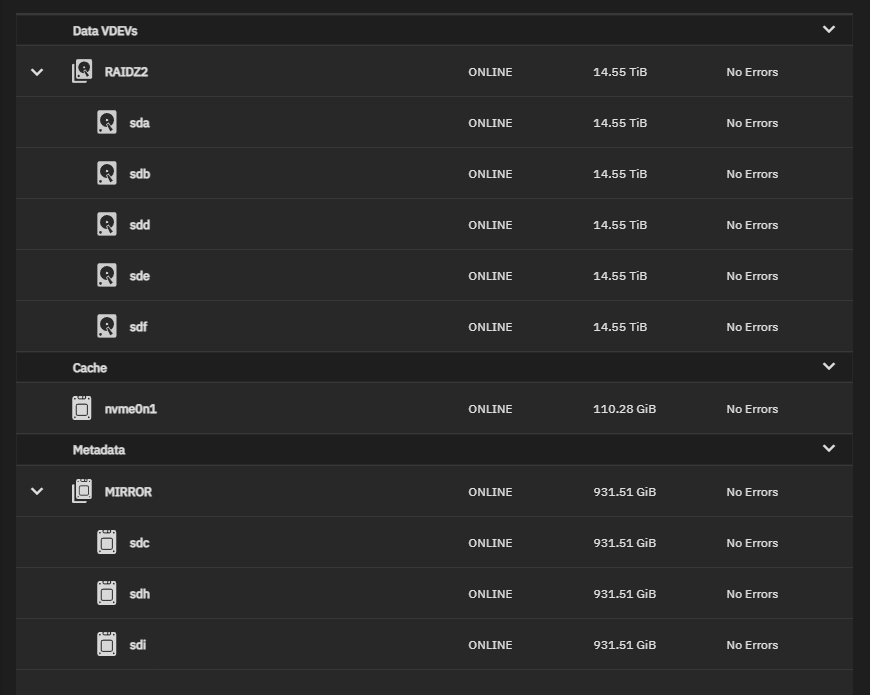The width and height of the screenshot is (870, 695).
Task: Click No Errors for MIRROR
Action: tap(752, 492)
